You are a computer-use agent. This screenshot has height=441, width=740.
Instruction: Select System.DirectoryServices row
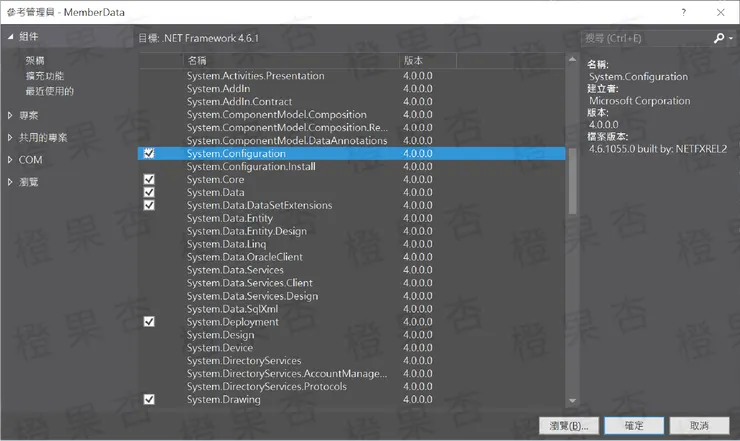click(x=352, y=361)
